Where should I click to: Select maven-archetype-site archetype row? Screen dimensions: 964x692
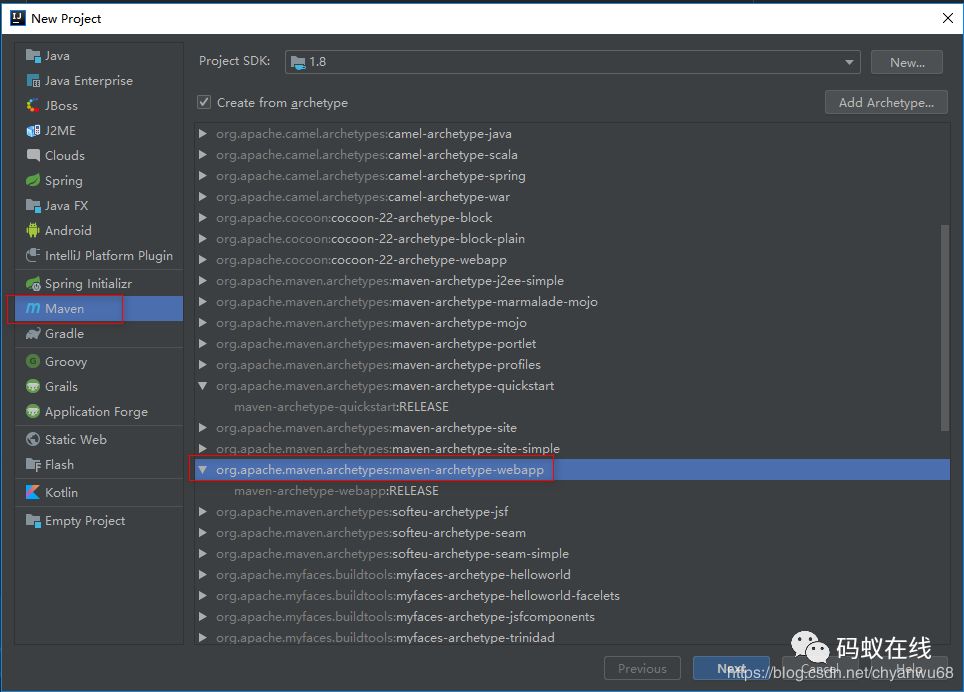click(572, 428)
